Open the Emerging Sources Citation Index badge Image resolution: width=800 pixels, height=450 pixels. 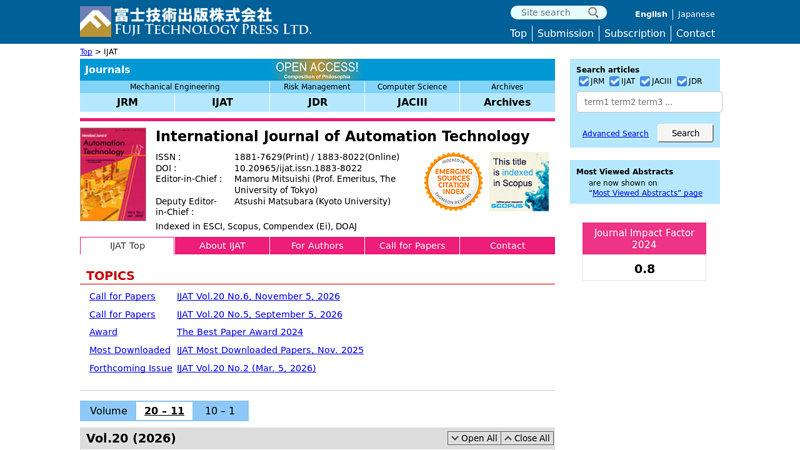click(453, 181)
